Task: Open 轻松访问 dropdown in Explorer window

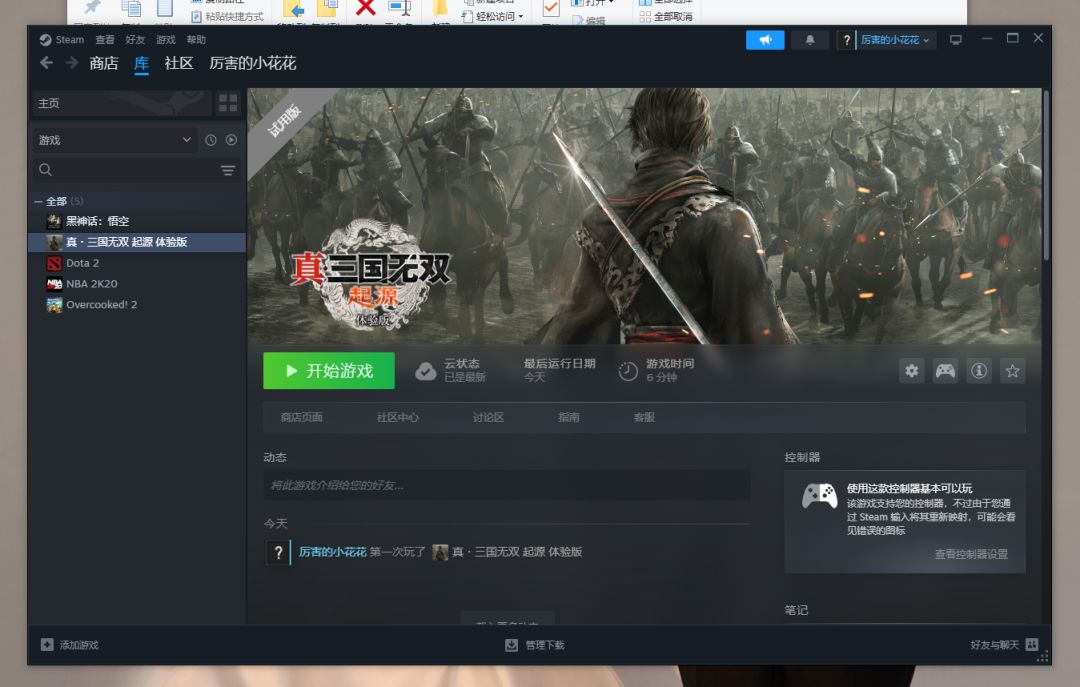Action: click(x=493, y=16)
